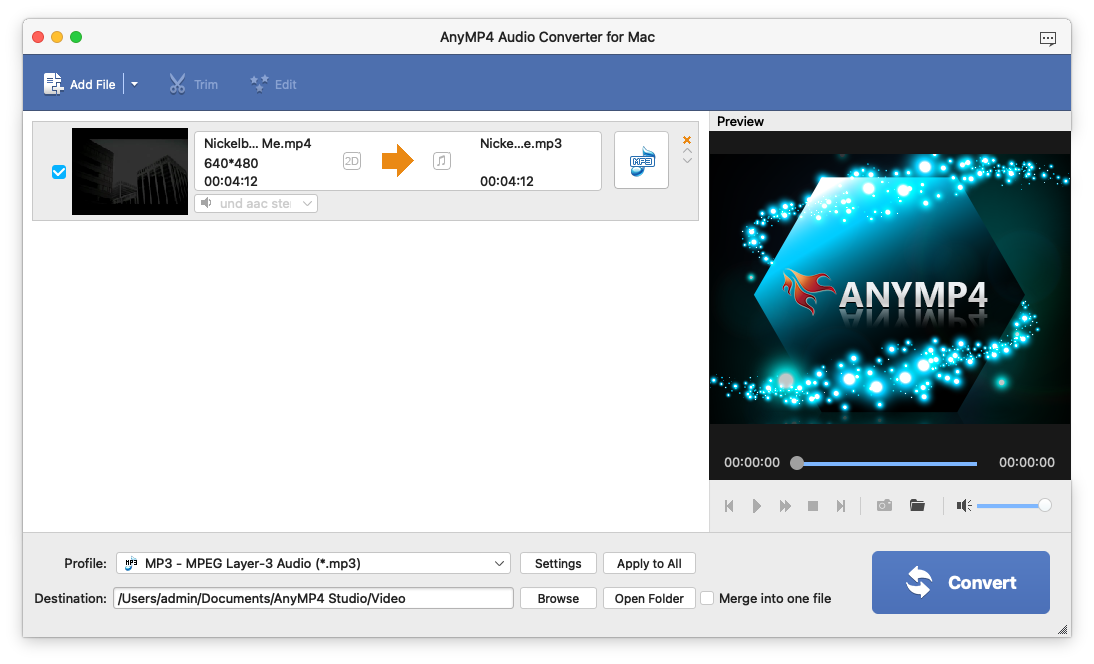Open the MP3 output format selector
This screenshot has height=664, width=1094.
[x=641, y=160]
